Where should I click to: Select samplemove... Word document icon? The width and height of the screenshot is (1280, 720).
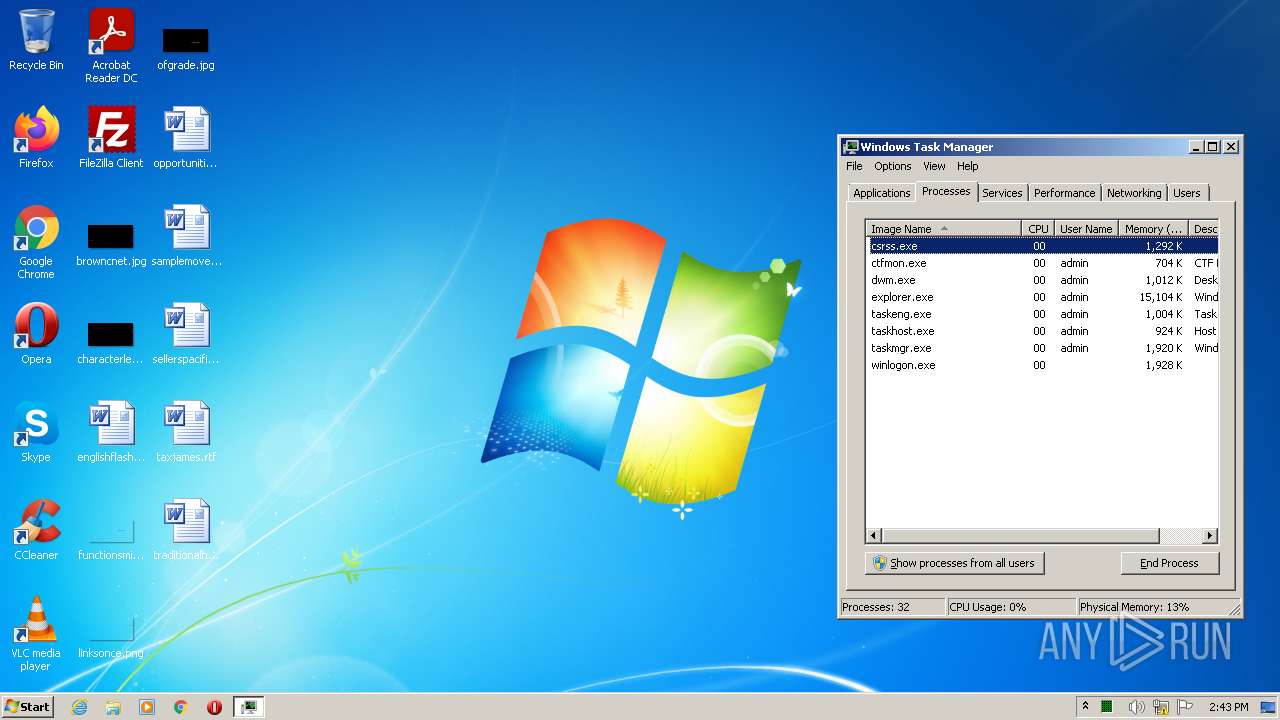tap(186, 236)
